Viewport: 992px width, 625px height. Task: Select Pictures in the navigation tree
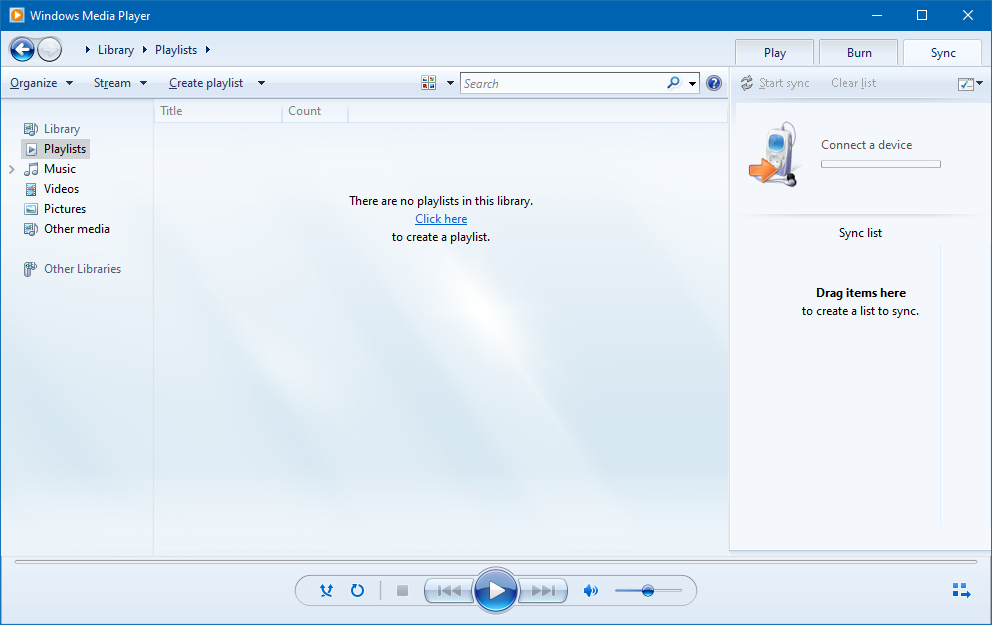(65, 209)
